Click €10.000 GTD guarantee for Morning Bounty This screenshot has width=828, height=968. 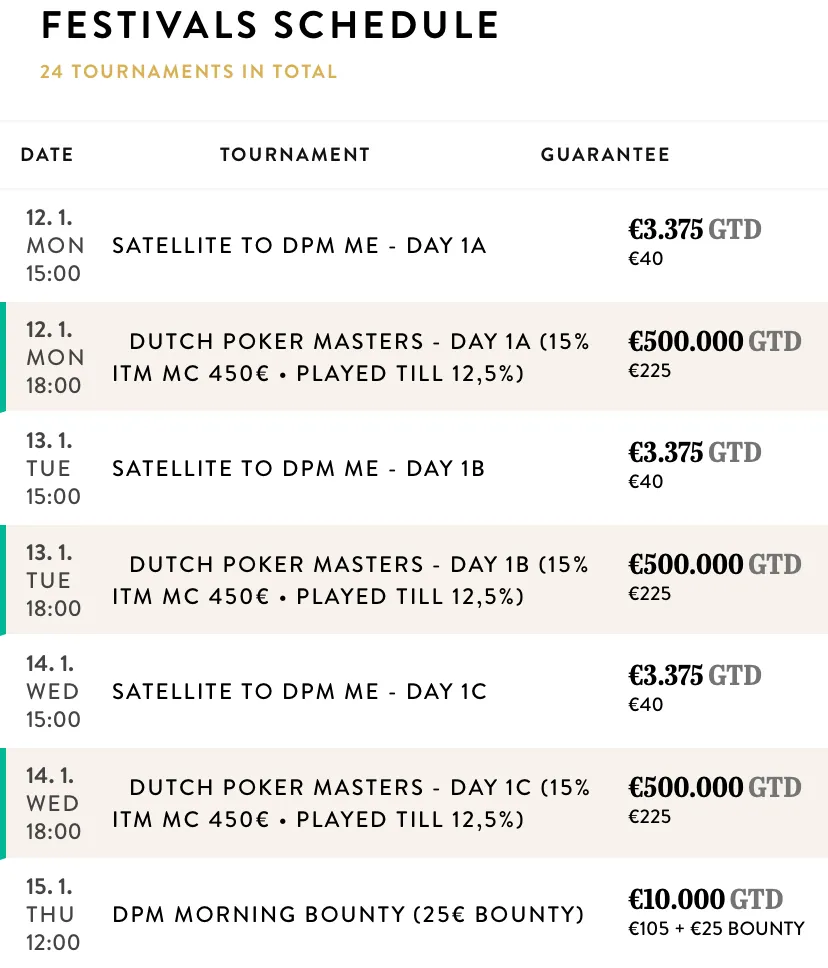pos(705,899)
